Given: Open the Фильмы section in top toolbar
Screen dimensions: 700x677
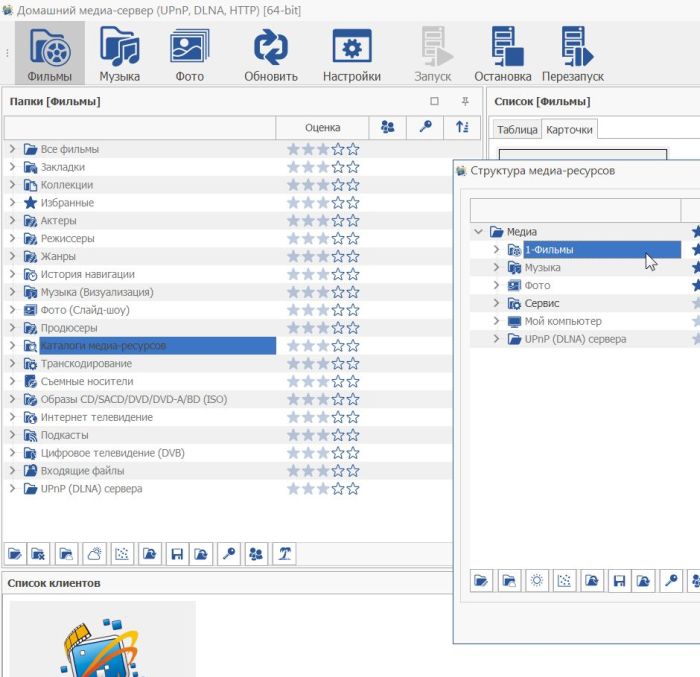Looking at the screenshot, I should pyautogui.click(x=49, y=56).
